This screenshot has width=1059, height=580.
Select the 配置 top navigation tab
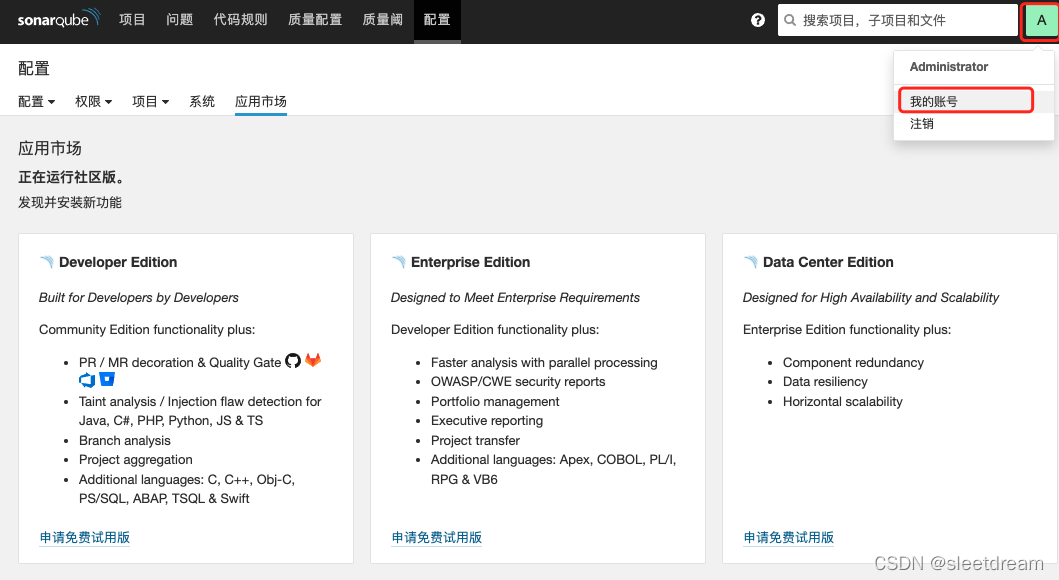coord(437,20)
